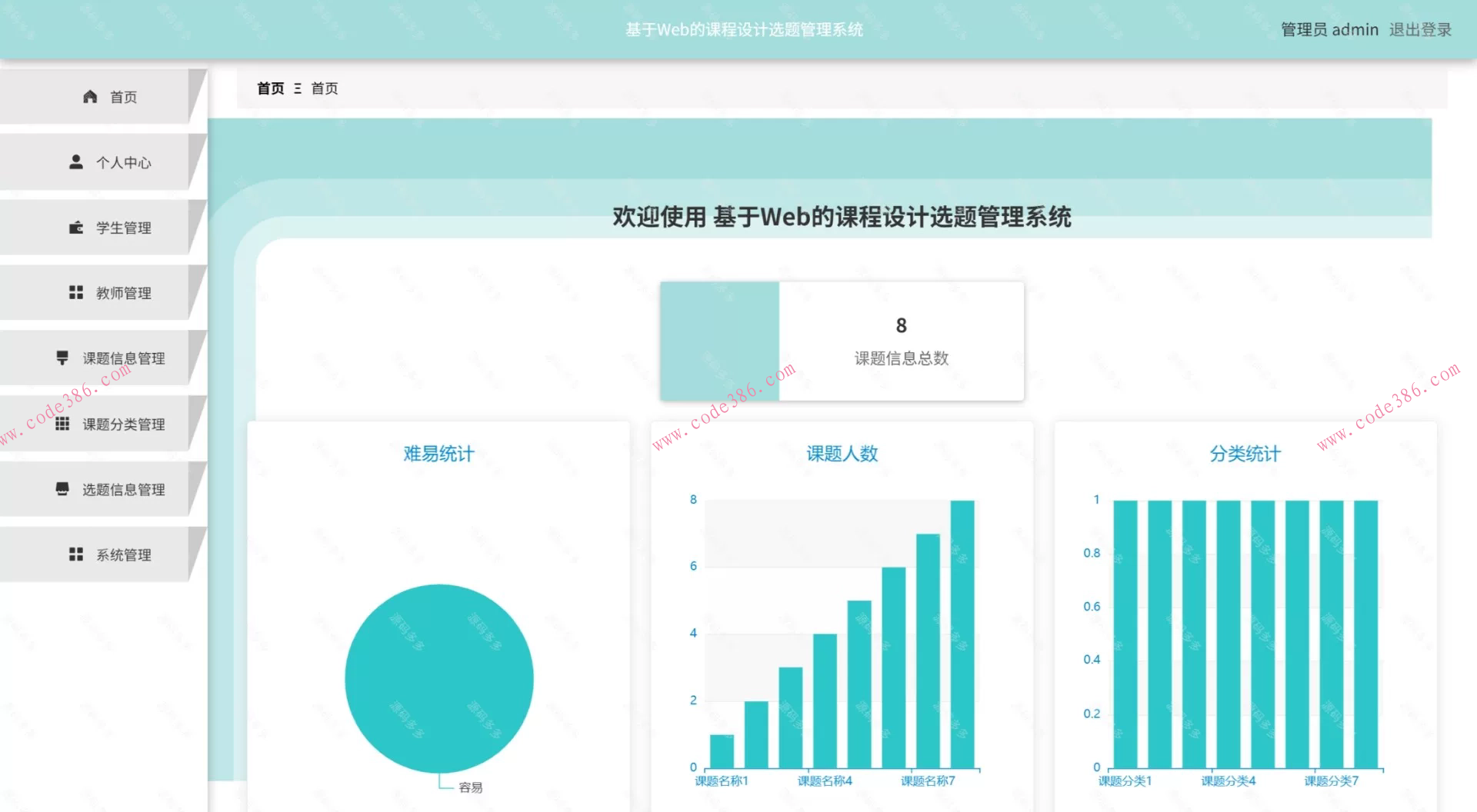Click the tallest bar in 课题人数 chart
The image size is (1477, 812).
click(962, 634)
